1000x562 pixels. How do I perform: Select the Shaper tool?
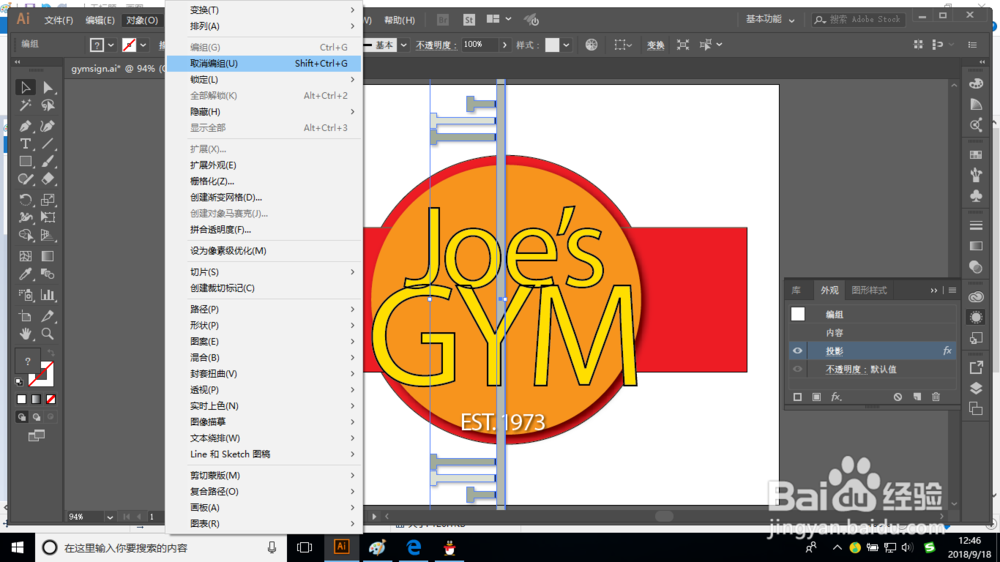(26, 179)
